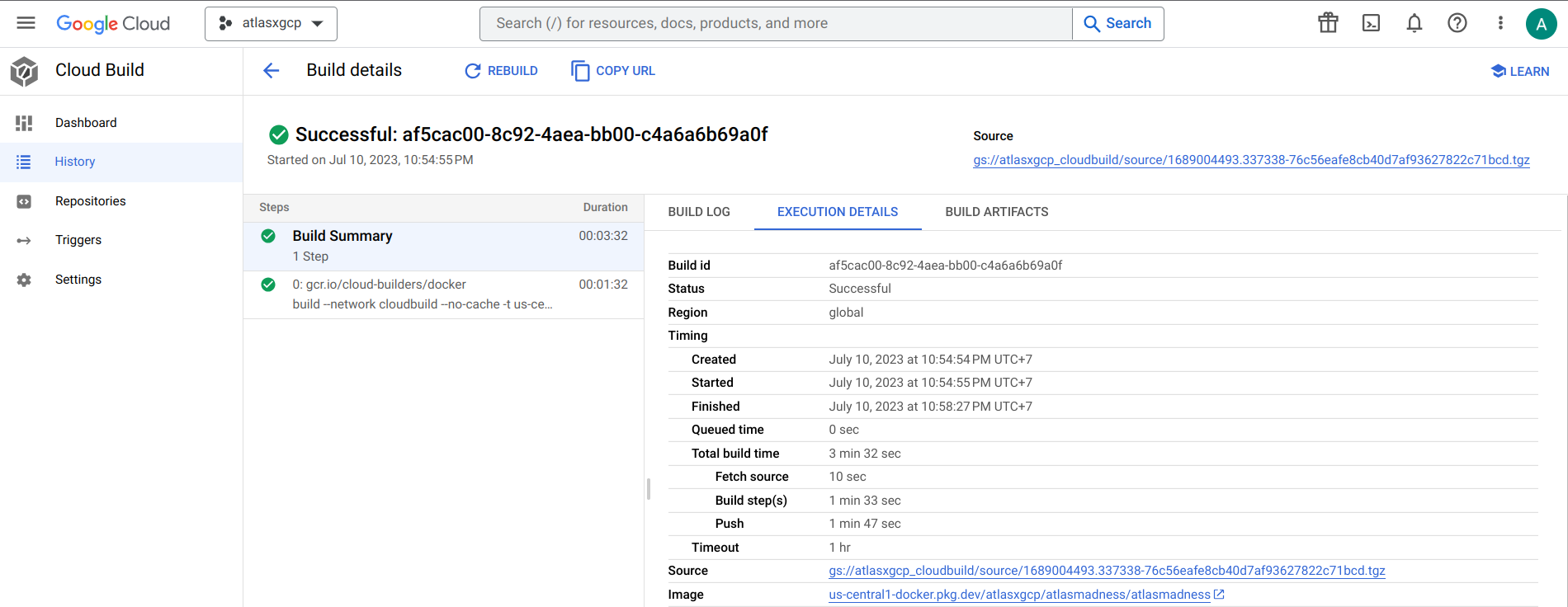The height and width of the screenshot is (607, 1568).
Task: Open the account avatar A
Action: (1541, 24)
